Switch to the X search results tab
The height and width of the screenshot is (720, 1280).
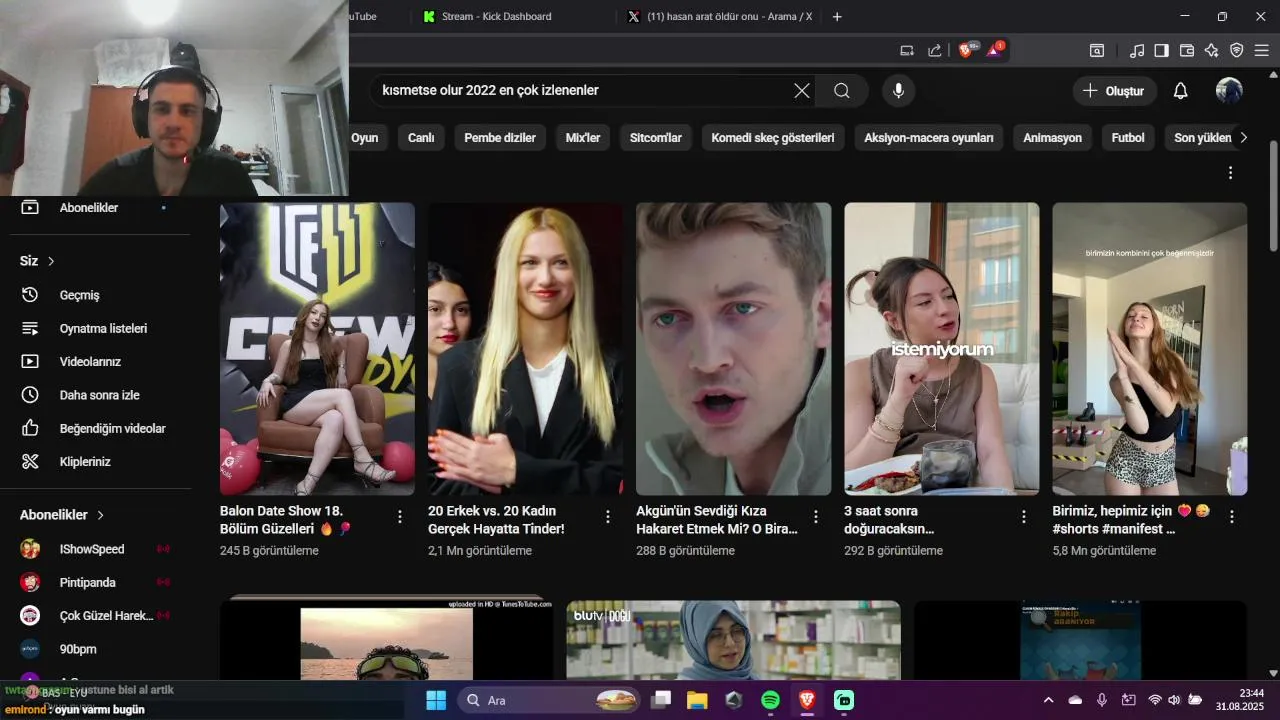pyautogui.click(x=720, y=16)
